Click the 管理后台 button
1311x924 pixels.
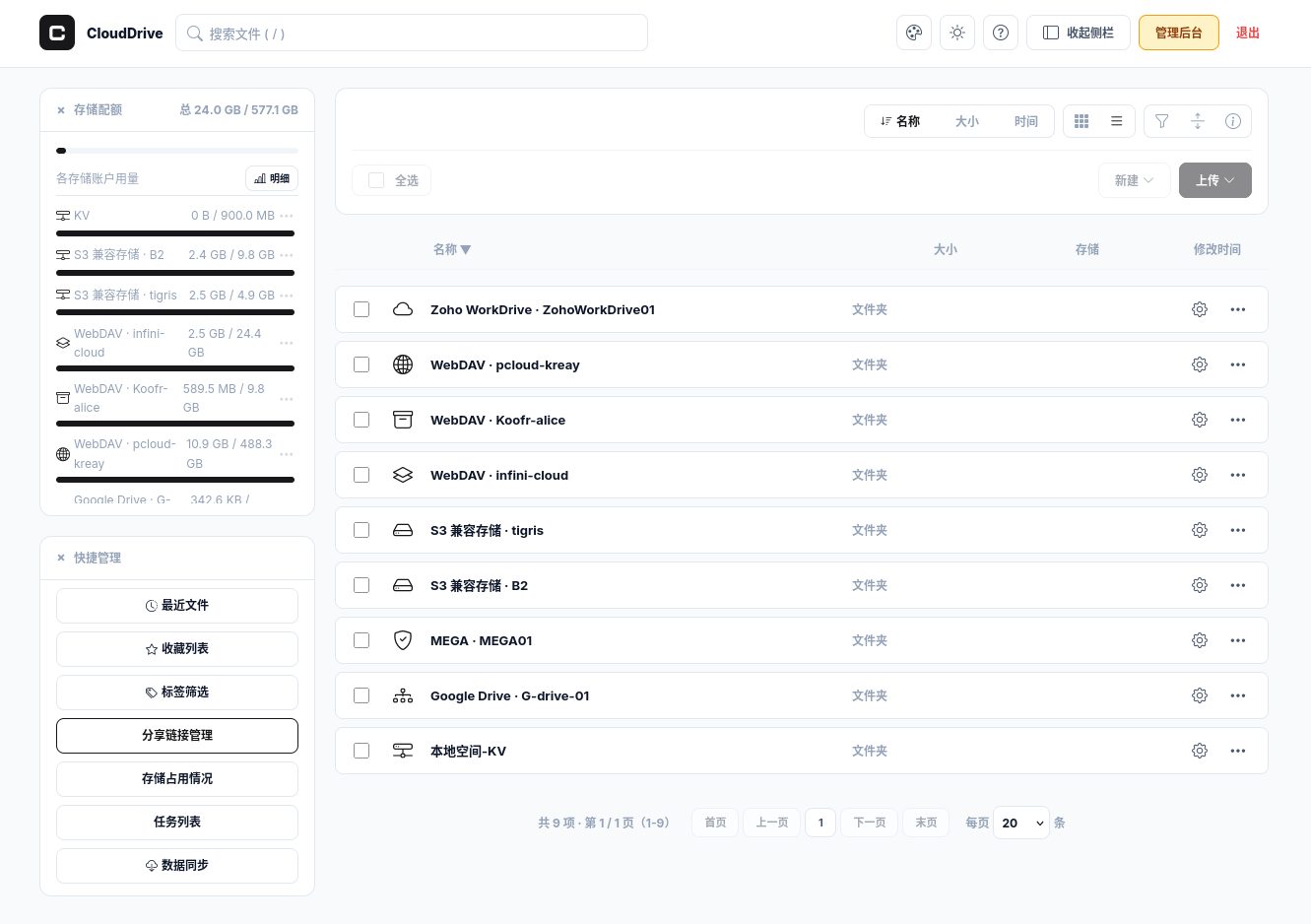click(x=1179, y=33)
